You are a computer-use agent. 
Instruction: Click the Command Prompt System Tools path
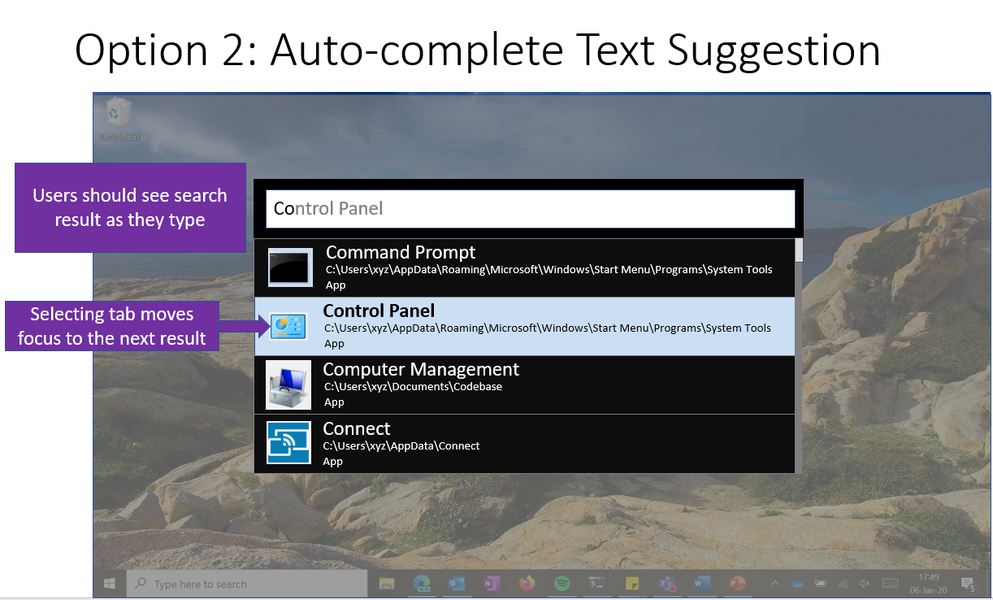coord(549,269)
